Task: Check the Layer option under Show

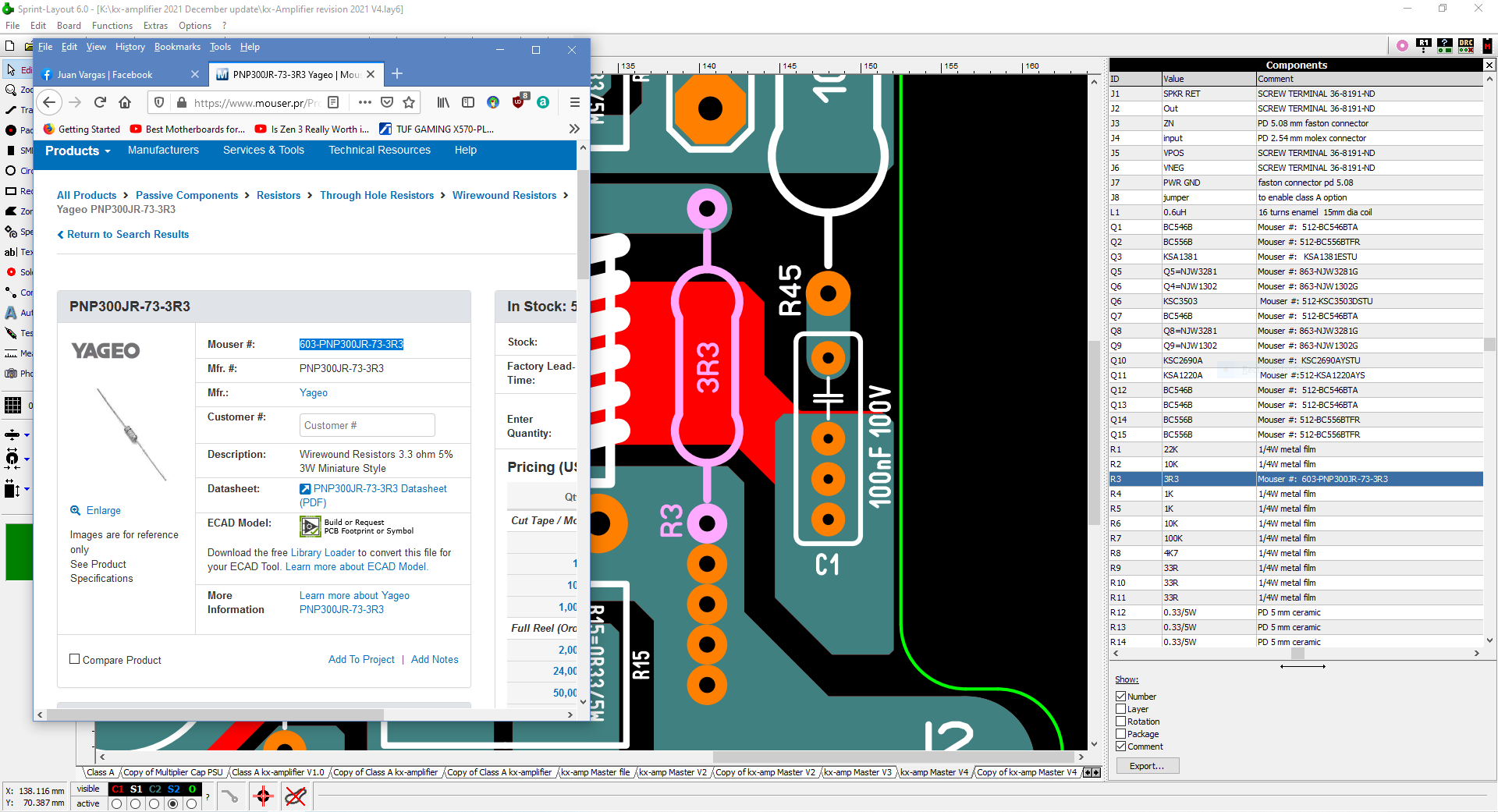Action: (1120, 709)
